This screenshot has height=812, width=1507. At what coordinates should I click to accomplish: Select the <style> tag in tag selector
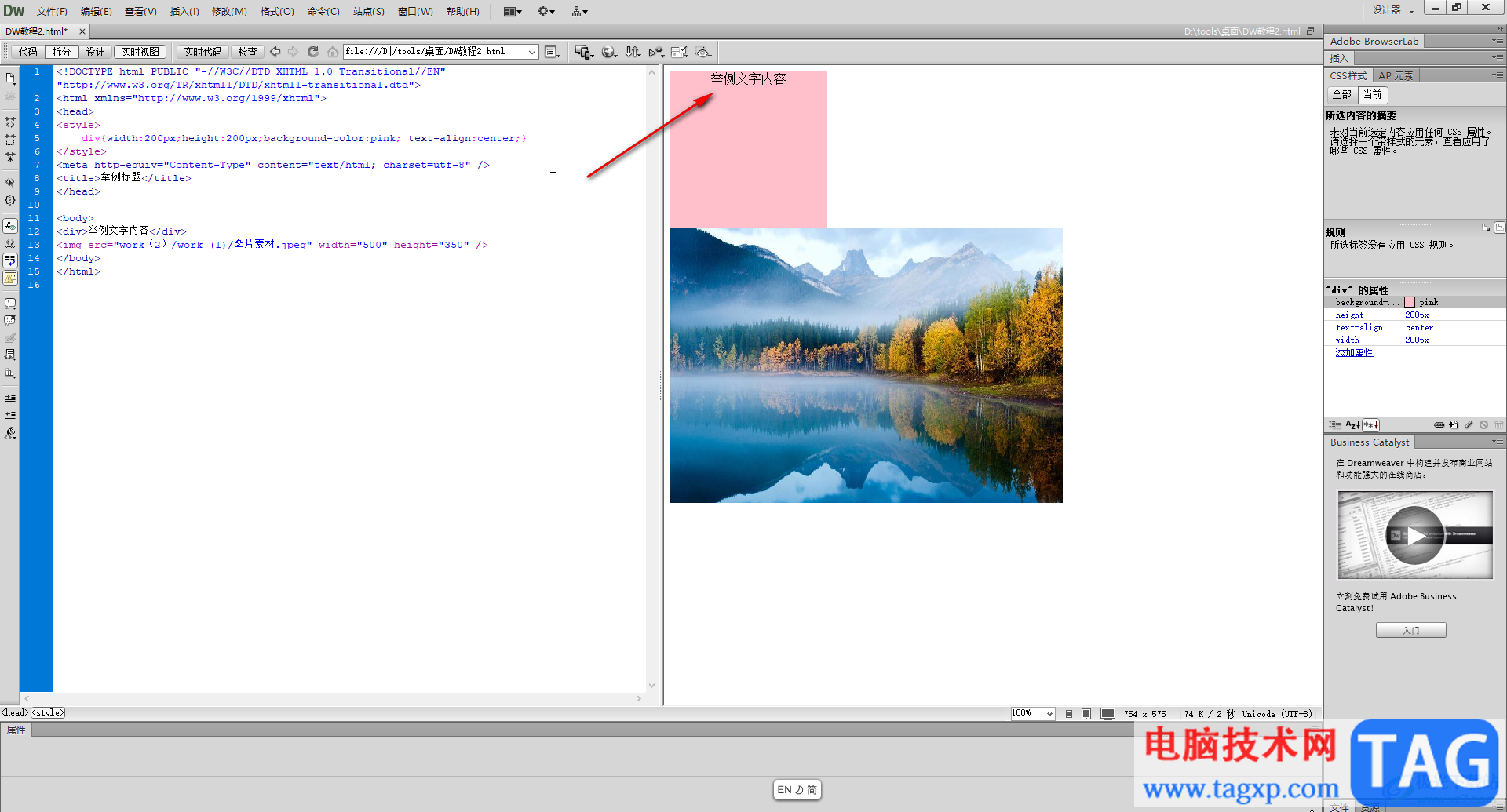(48, 713)
